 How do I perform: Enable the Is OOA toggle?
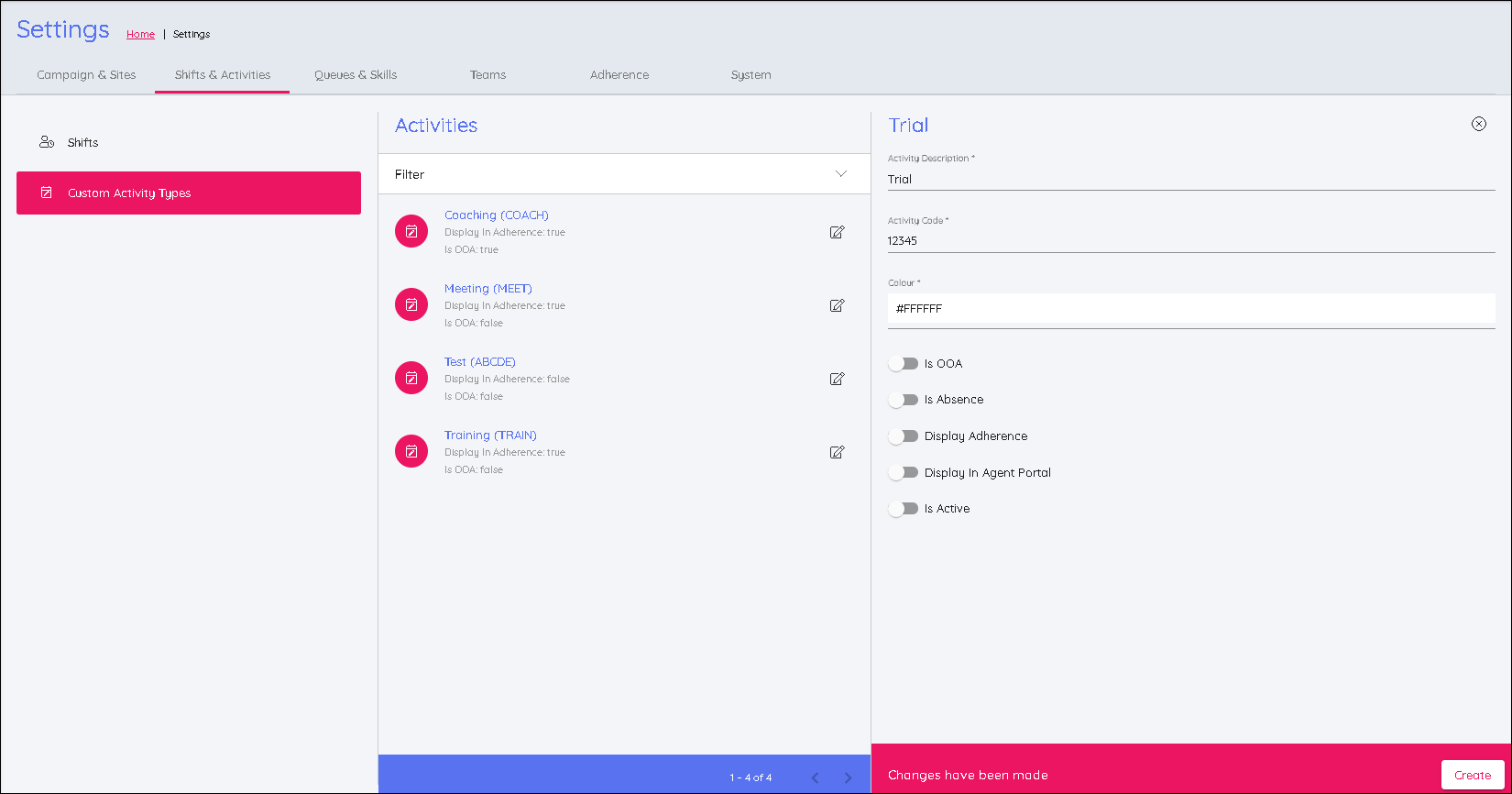pos(904,364)
